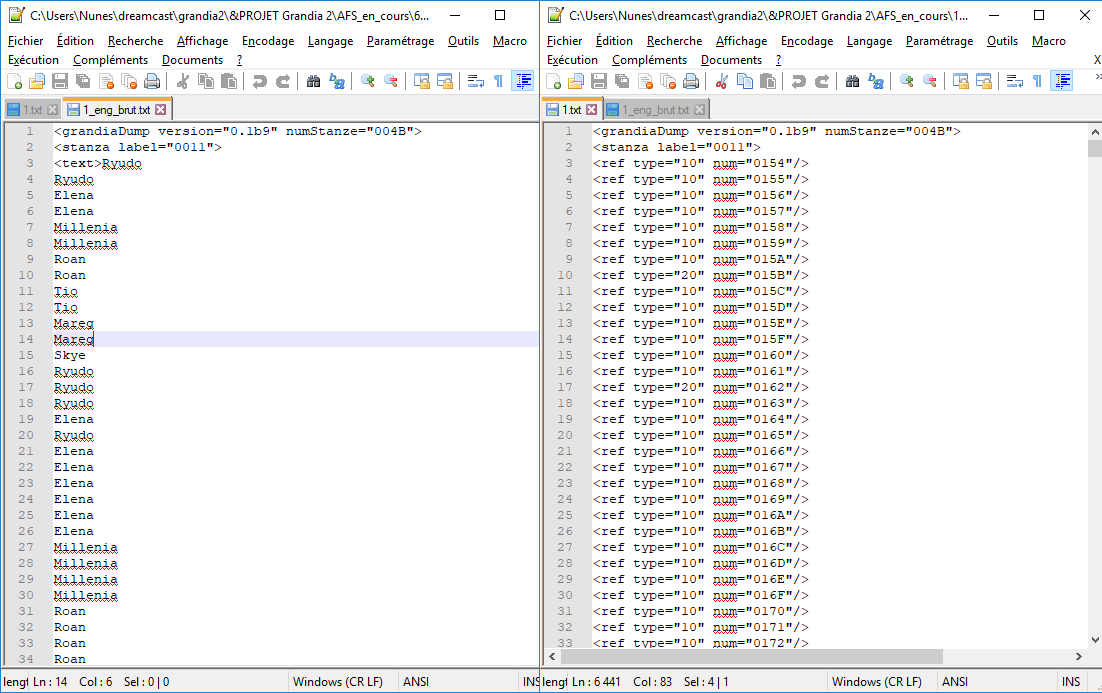Toggle indent guide in left window toolbar
The height and width of the screenshot is (693, 1102).
tap(523, 82)
